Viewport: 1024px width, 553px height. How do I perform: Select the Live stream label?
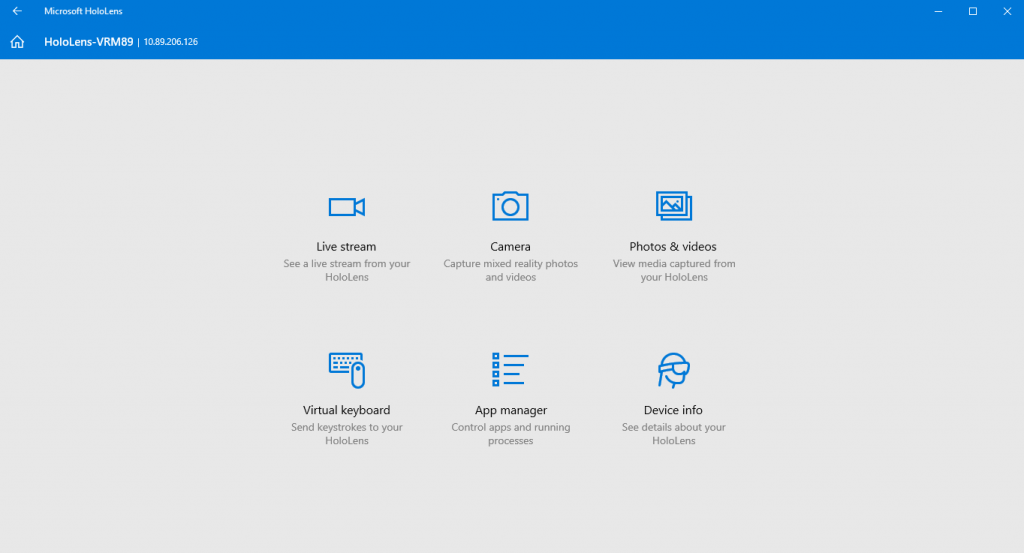pyautogui.click(x=346, y=247)
